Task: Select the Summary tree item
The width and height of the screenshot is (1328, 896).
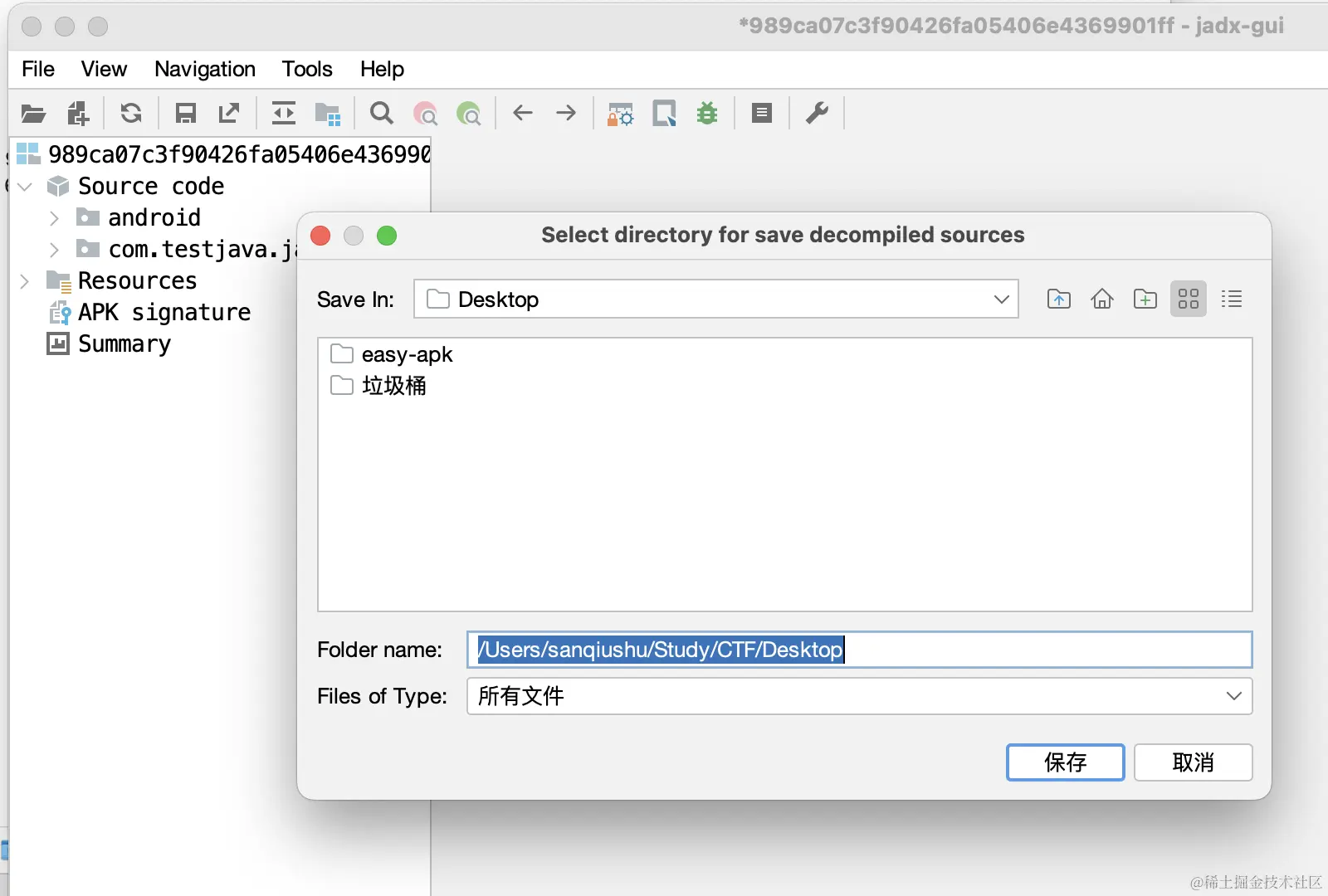Action: (x=110, y=344)
